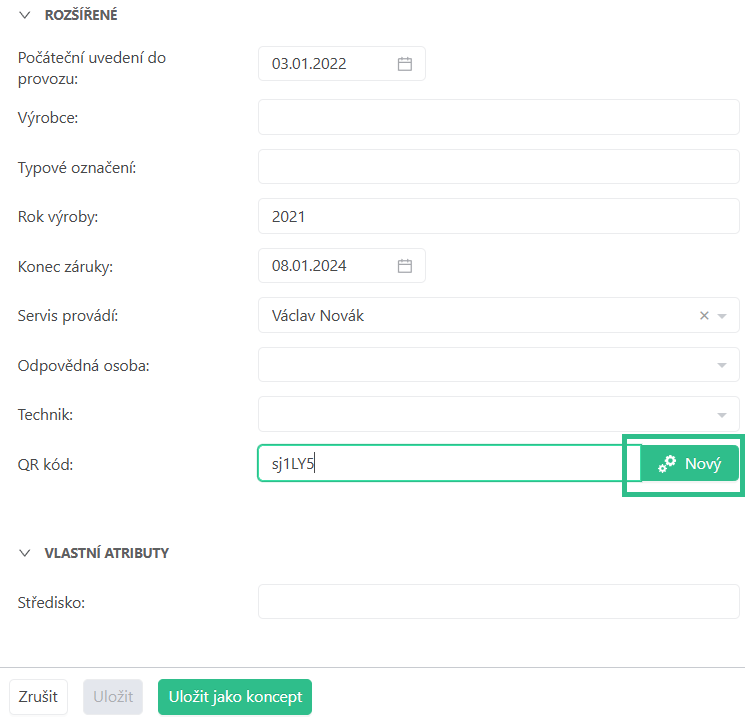Open the Technik dropdown list

click(x=722, y=414)
